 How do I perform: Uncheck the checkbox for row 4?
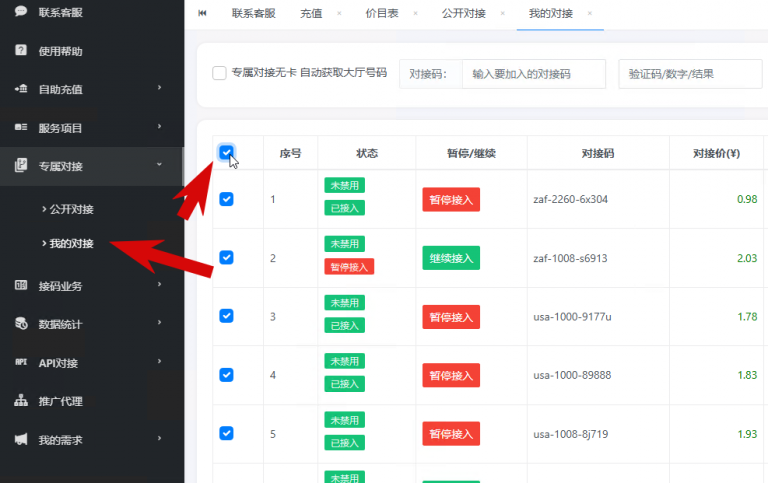tap(226, 375)
